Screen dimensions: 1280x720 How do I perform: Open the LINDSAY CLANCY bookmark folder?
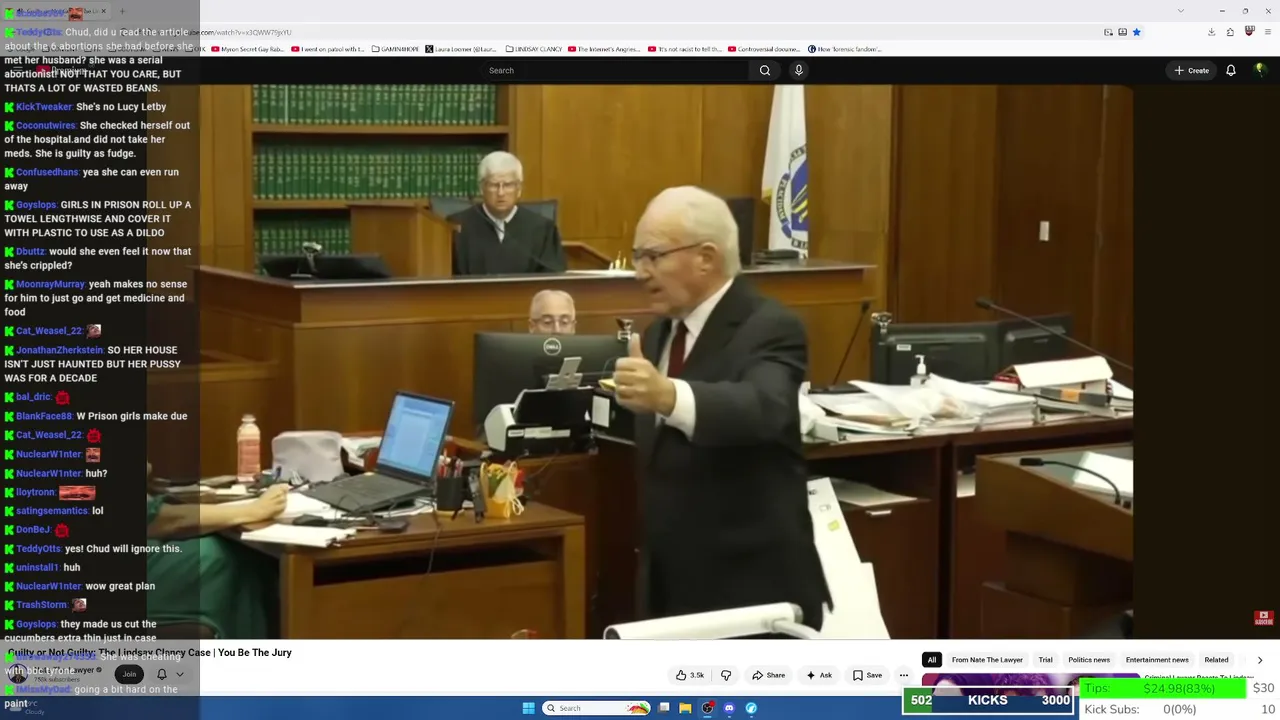point(534,49)
